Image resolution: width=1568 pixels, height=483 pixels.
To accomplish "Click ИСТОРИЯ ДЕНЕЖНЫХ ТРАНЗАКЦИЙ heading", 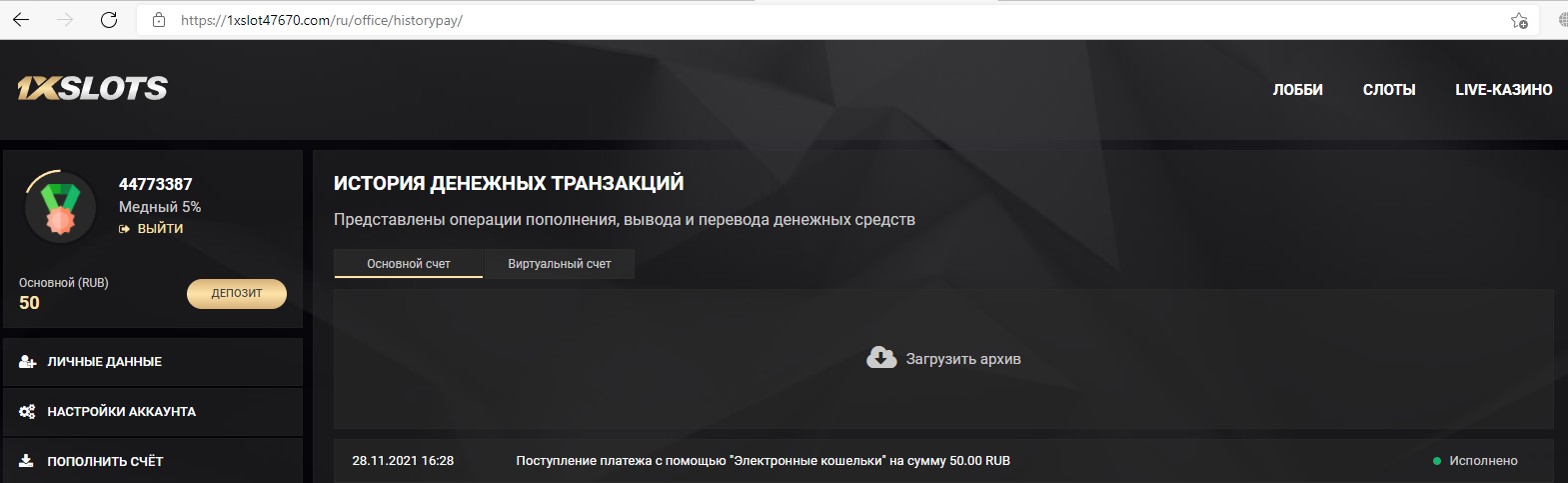I will pos(509,183).
